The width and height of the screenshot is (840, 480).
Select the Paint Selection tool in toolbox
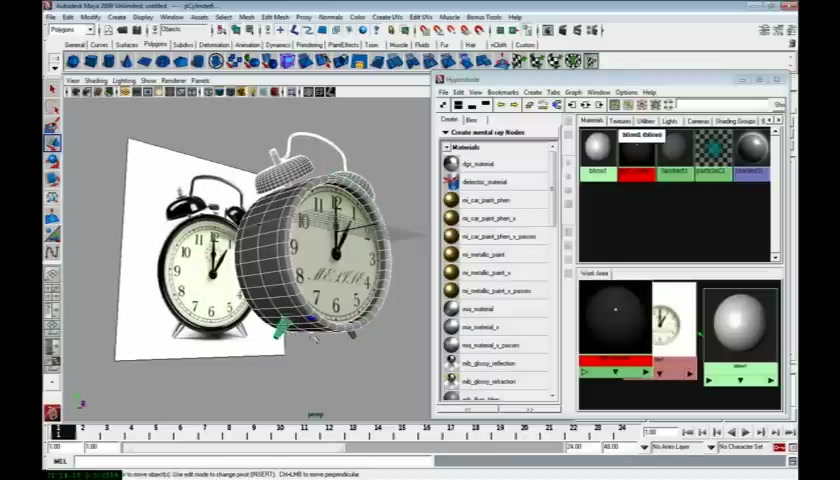[52, 125]
